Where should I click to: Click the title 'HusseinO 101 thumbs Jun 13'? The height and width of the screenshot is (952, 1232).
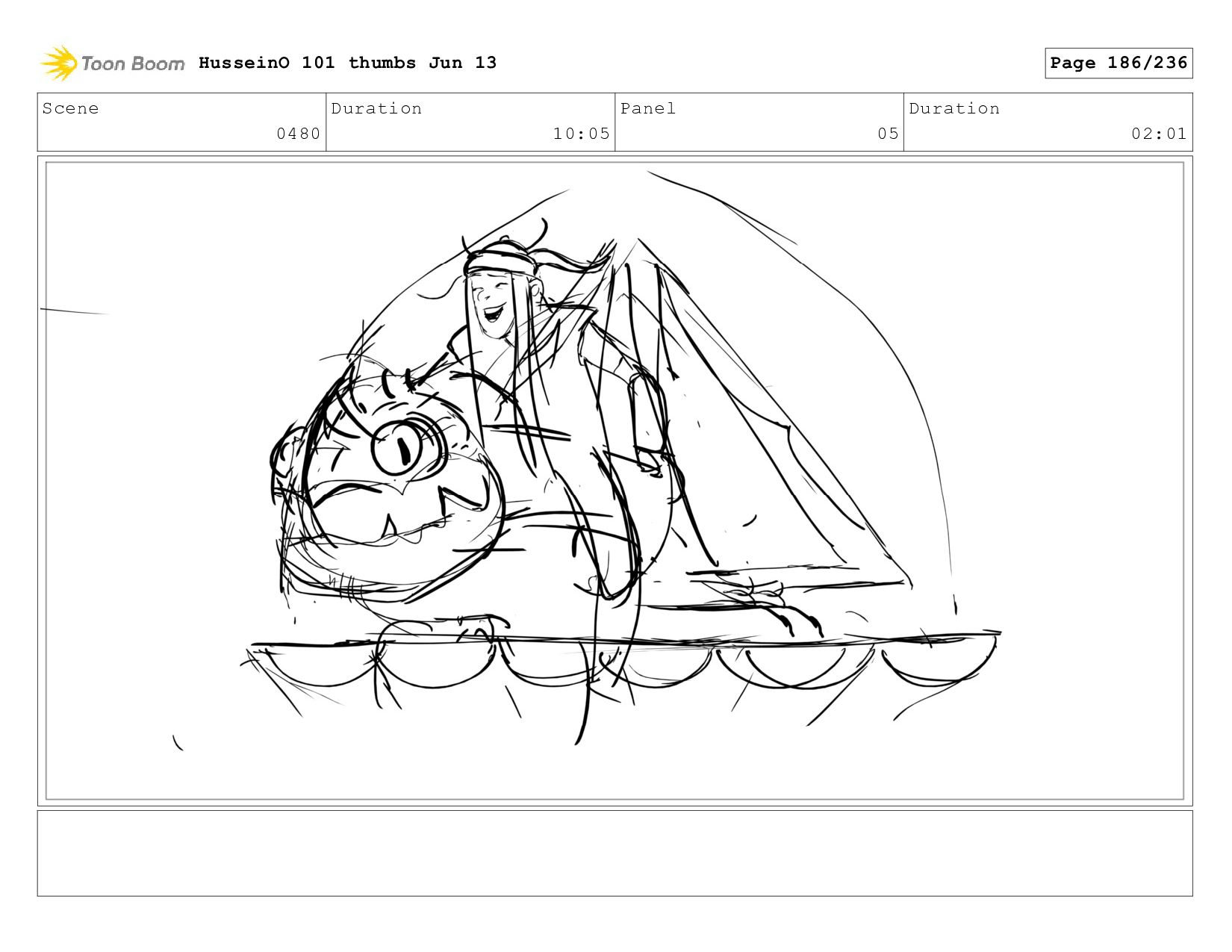[347, 63]
